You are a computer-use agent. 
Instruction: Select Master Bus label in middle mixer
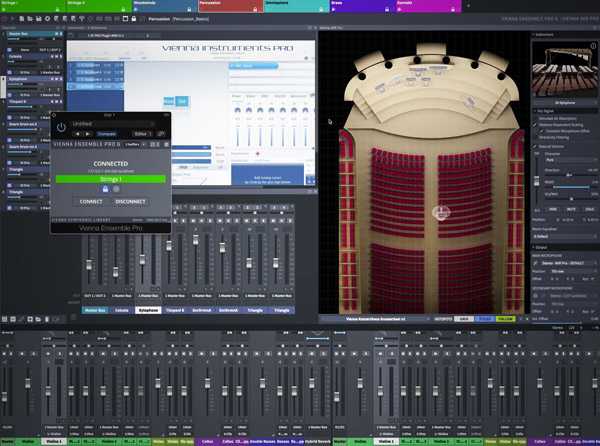coord(95,310)
